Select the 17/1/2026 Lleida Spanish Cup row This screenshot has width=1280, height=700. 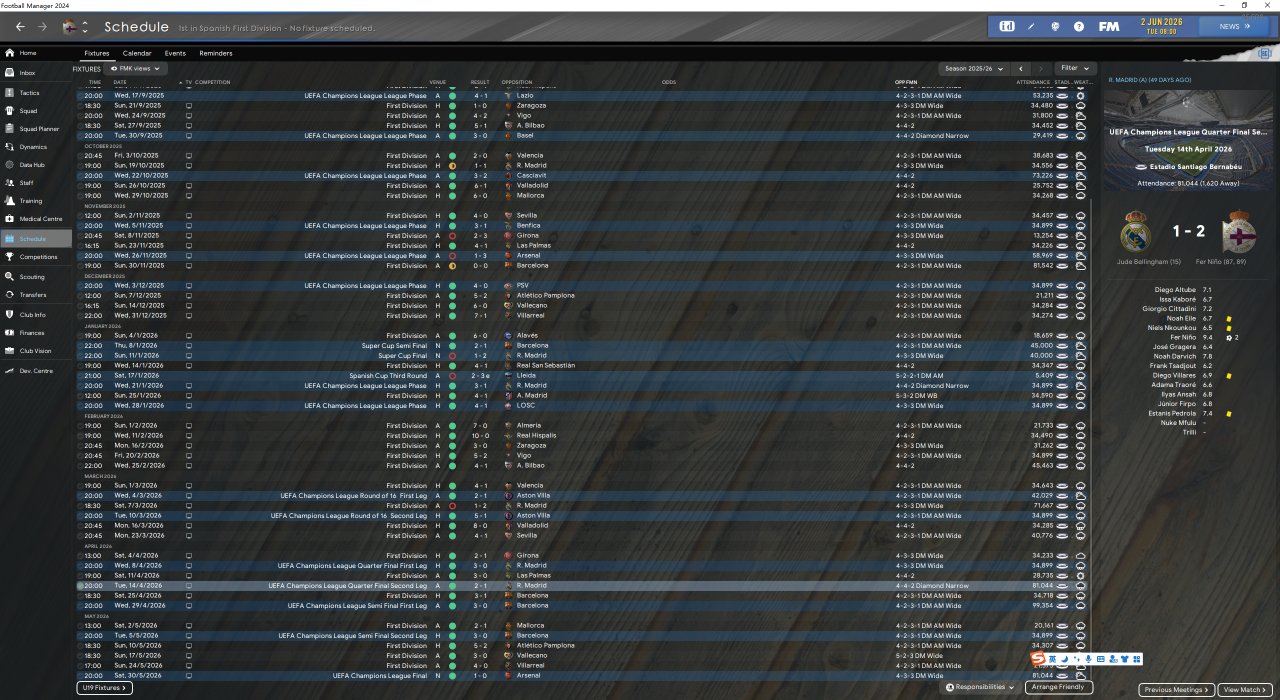tap(583, 376)
